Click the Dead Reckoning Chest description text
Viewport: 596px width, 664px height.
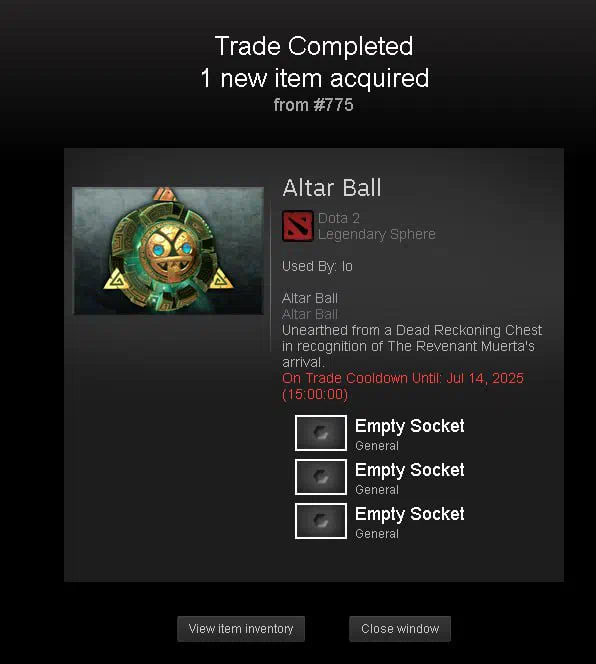[x=412, y=346]
